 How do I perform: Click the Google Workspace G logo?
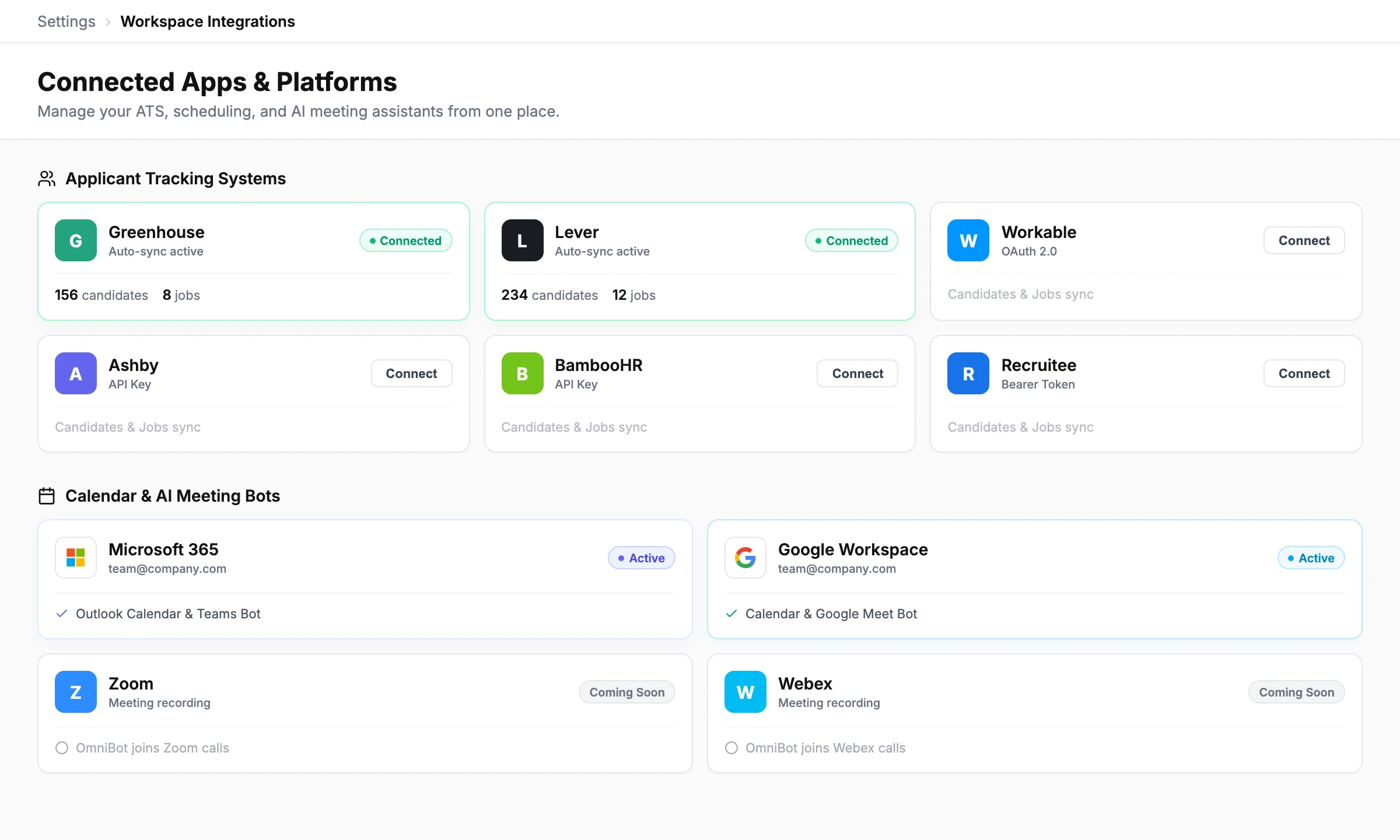745,558
